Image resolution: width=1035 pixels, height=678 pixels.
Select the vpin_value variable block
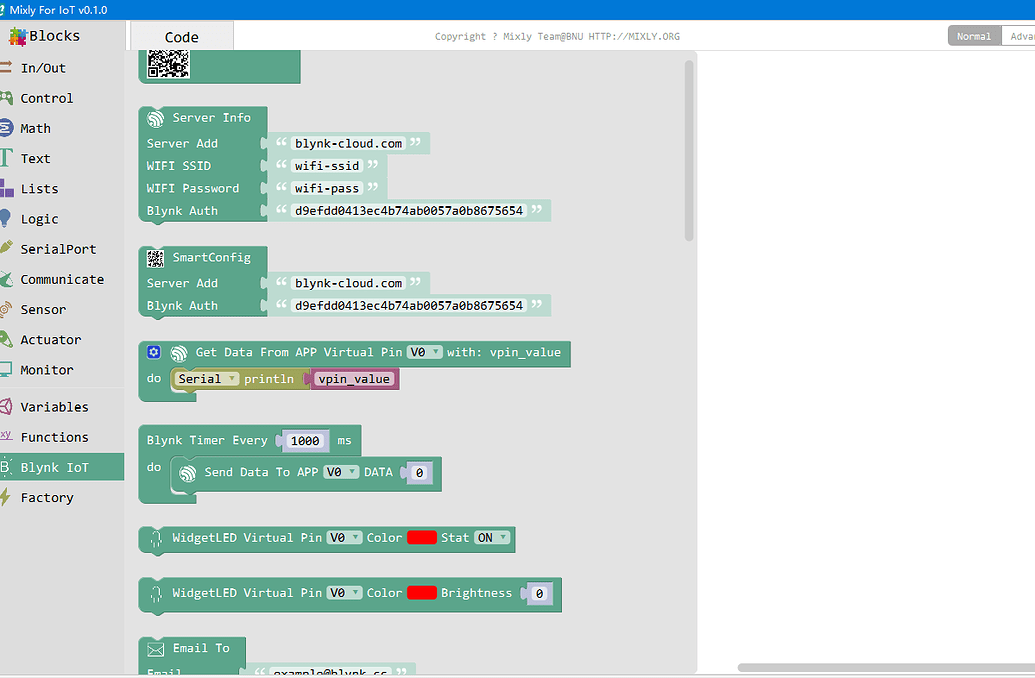tap(354, 379)
